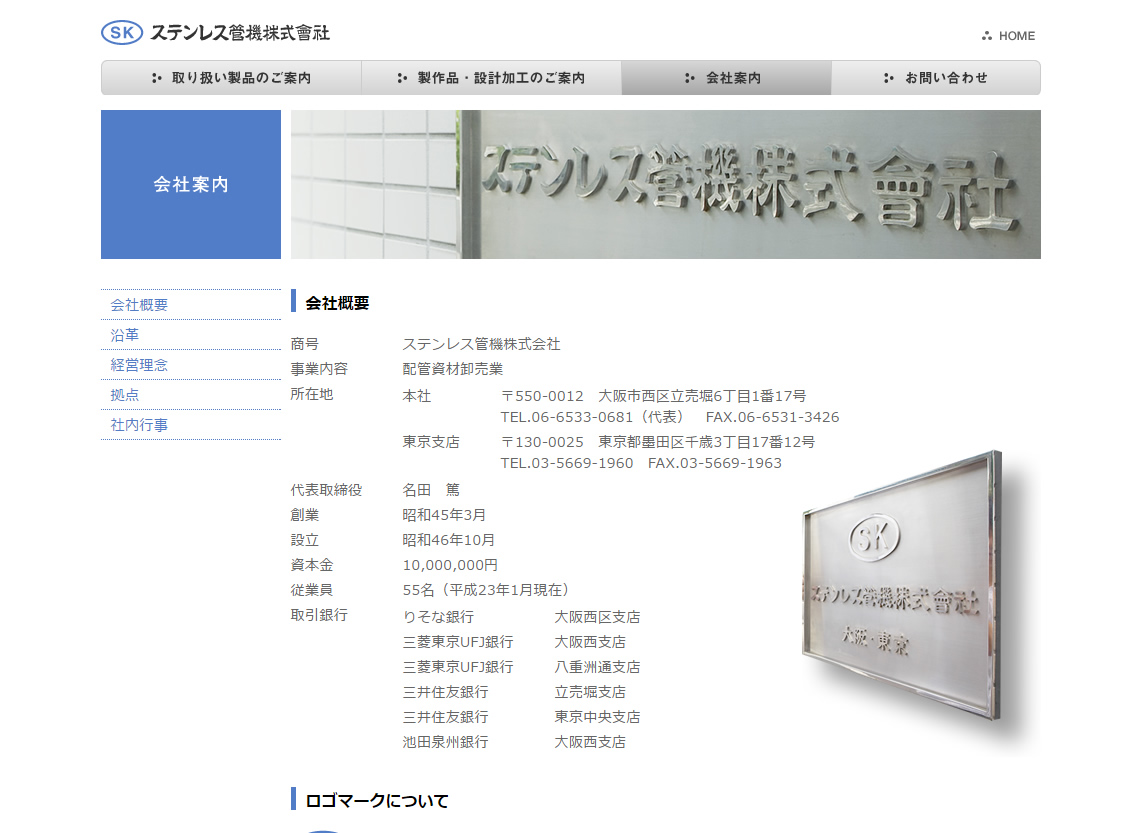Click the 東京支店 office label
This screenshot has height=833, width=1140.
431,442
